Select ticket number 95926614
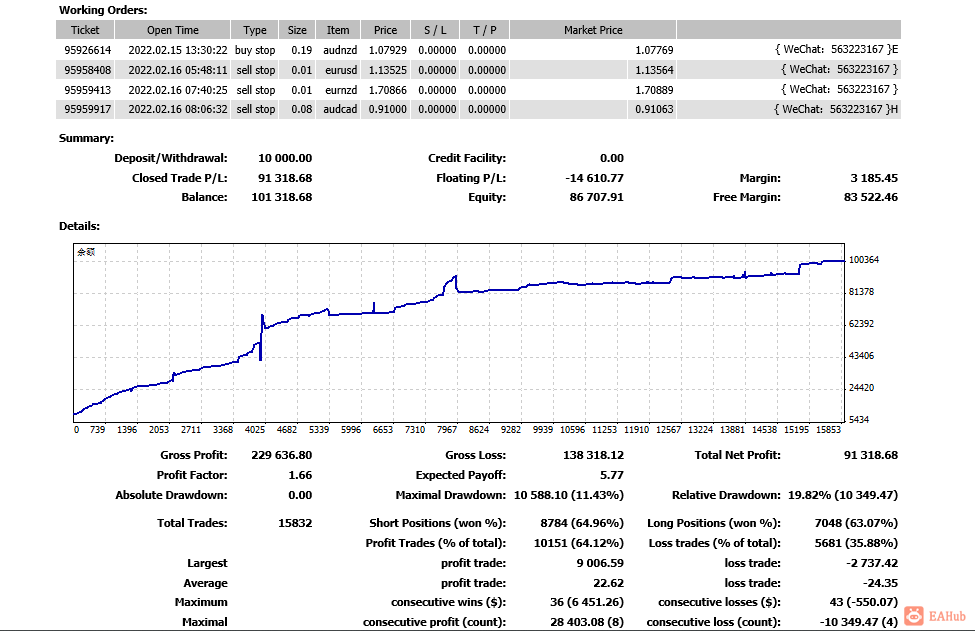The width and height of the screenshot is (975, 631). click(88, 50)
